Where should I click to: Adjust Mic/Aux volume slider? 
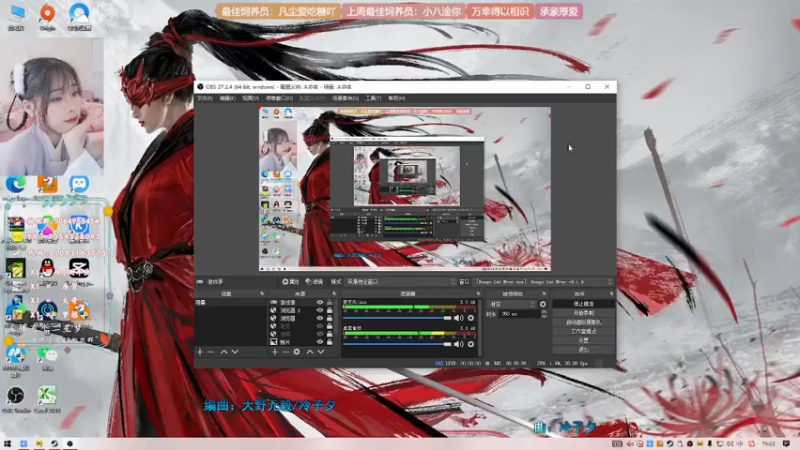(397, 318)
